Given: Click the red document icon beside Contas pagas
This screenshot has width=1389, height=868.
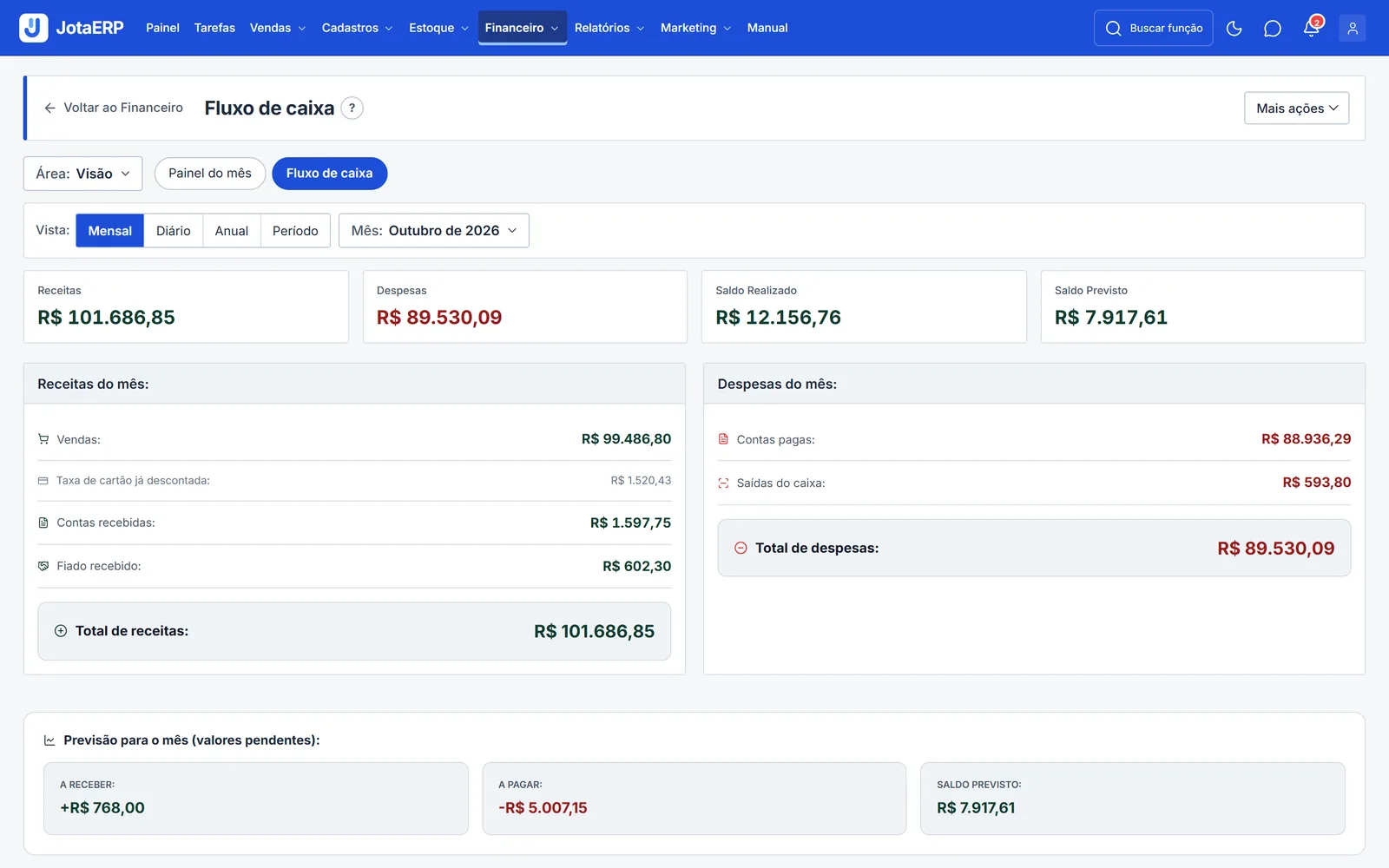Looking at the screenshot, I should pyautogui.click(x=723, y=439).
